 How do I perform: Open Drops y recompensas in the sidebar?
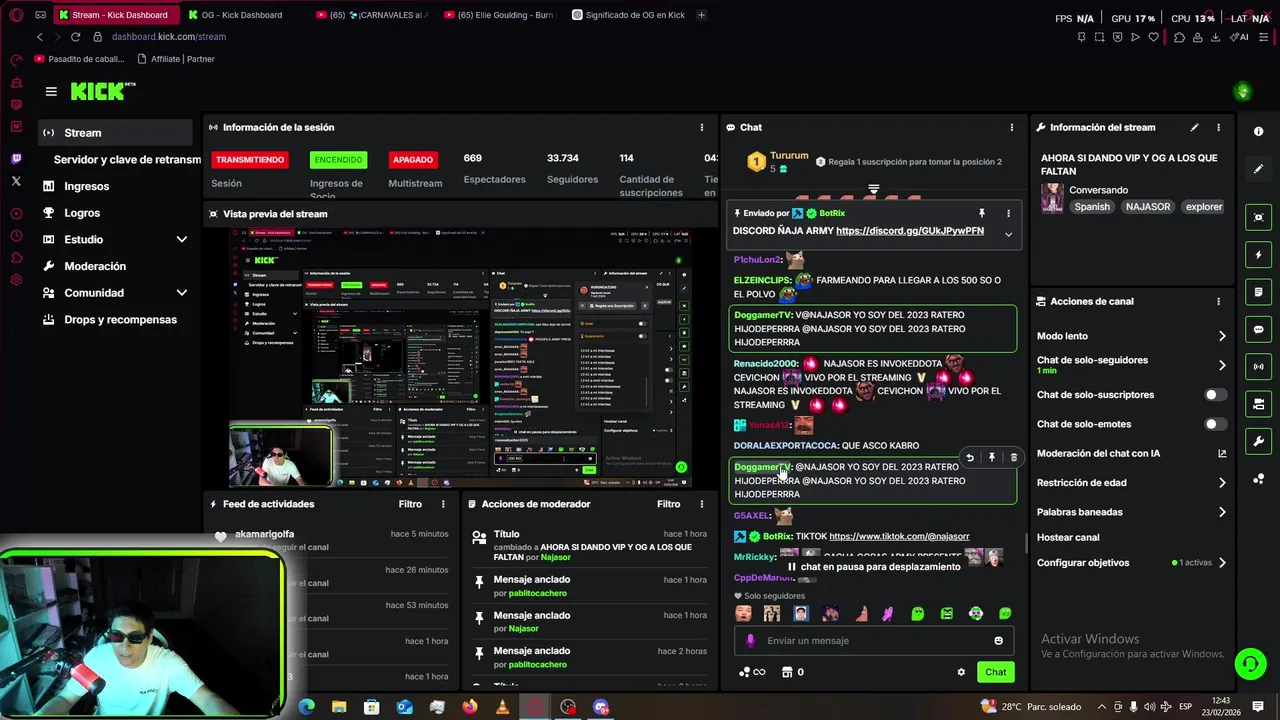pyautogui.click(x=120, y=320)
